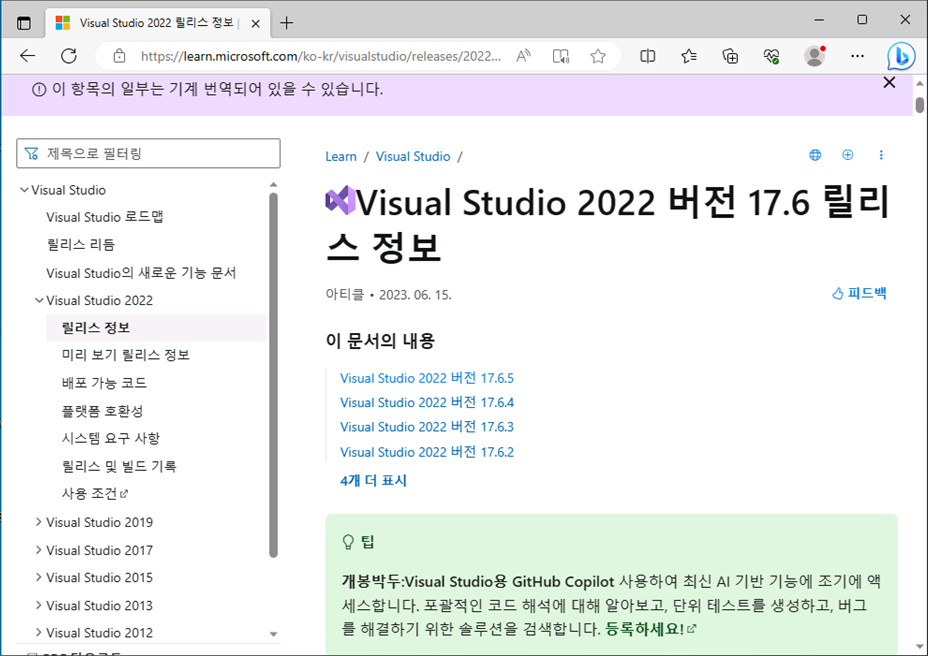Image resolution: width=928 pixels, height=656 pixels.
Task: Open the tab actions menu icon
Action: [24, 23]
